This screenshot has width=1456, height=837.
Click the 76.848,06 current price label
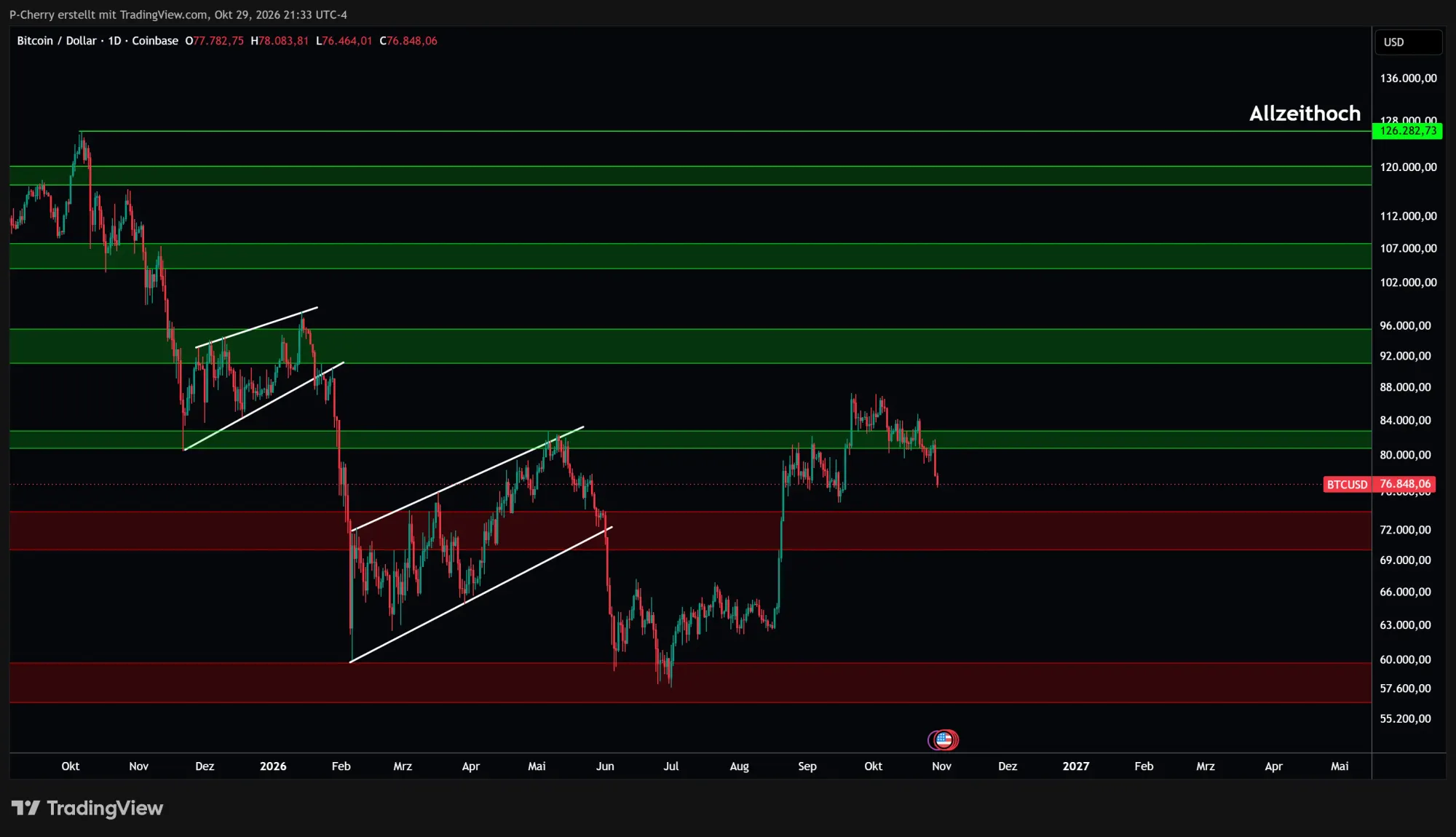pos(1405,485)
